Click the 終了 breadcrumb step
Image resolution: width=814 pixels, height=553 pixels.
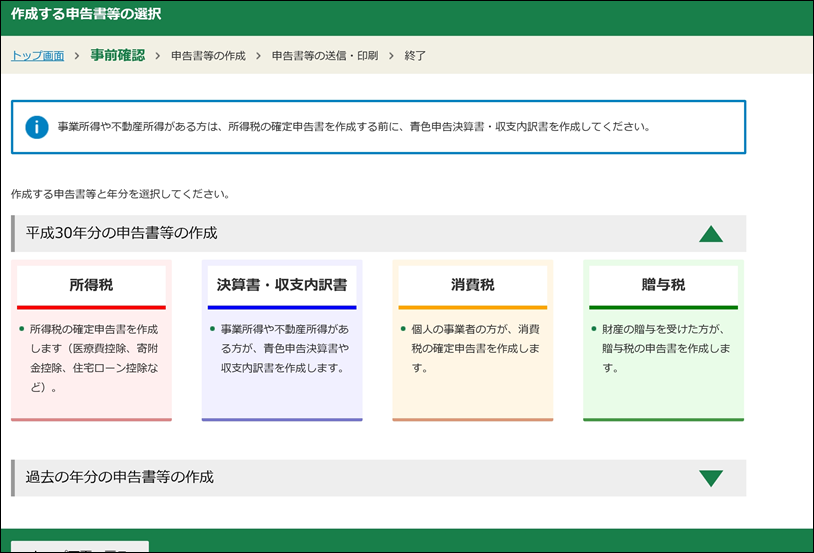[415, 56]
